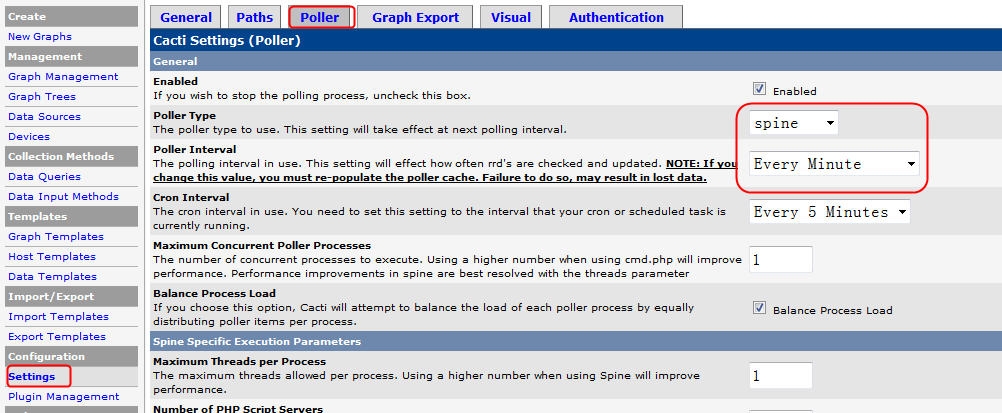
Task: Click the Spine Specific Execution Parameters header
Action: click(257, 341)
